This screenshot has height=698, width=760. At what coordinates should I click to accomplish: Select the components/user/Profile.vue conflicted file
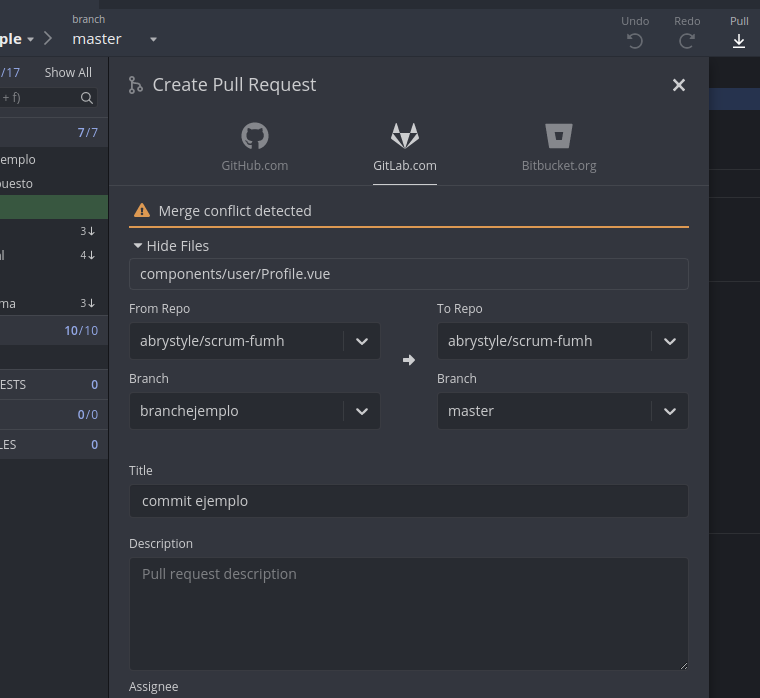(x=408, y=274)
